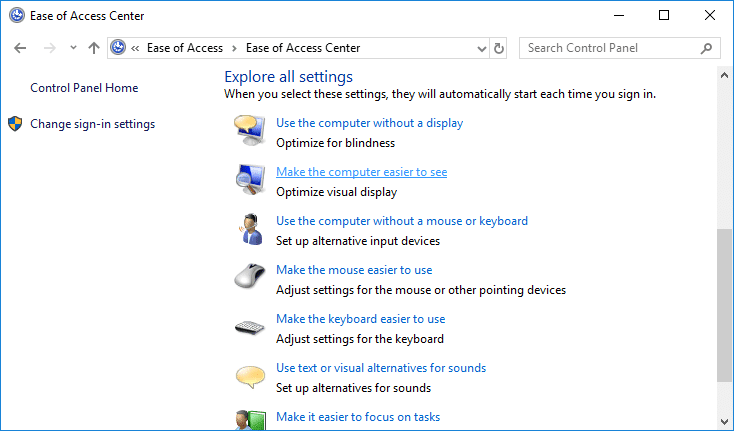Expand the recent locations dropdown arrow
Image resolution: width=734 pixels, height=431 pixels.
(x=72, y=48)
